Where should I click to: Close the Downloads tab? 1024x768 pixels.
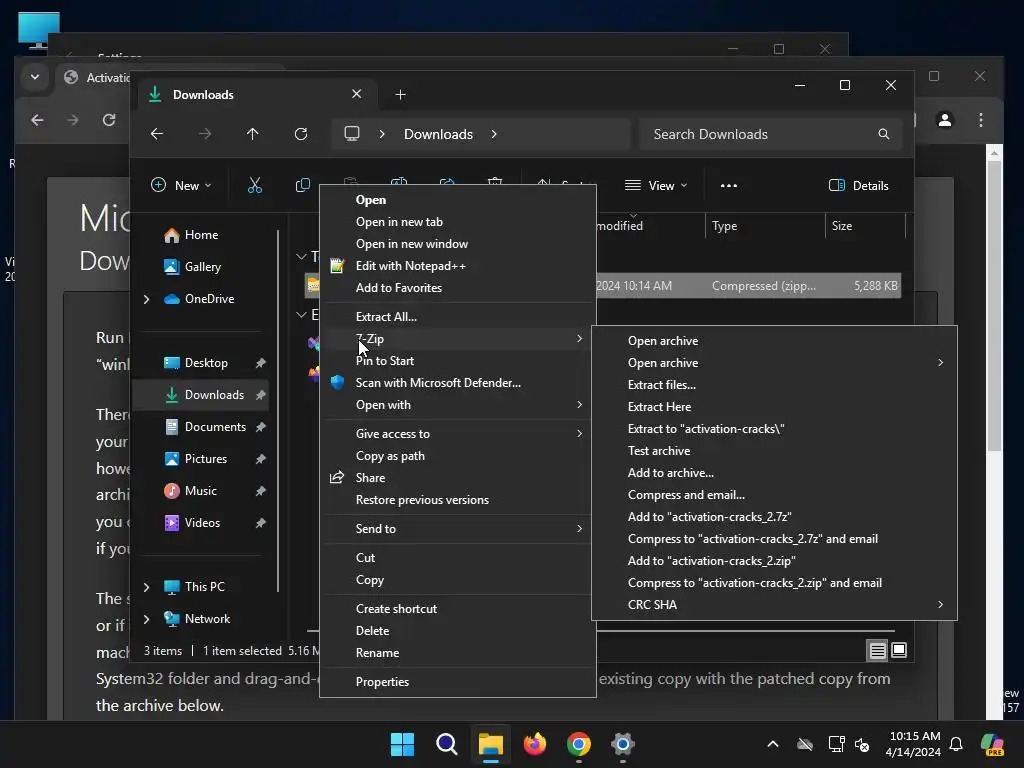coord(357,94)
